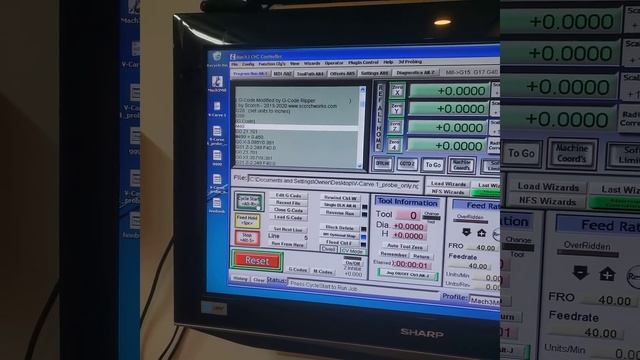
Task: Click Set Next Line
Action: 288,229
